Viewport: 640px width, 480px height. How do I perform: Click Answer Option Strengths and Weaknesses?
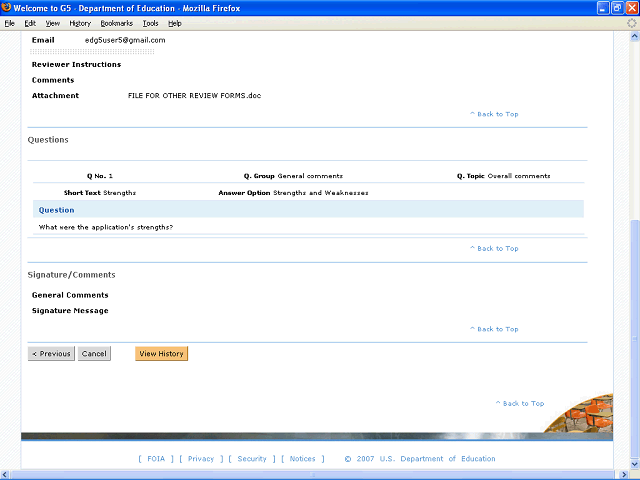coord(293,193)
